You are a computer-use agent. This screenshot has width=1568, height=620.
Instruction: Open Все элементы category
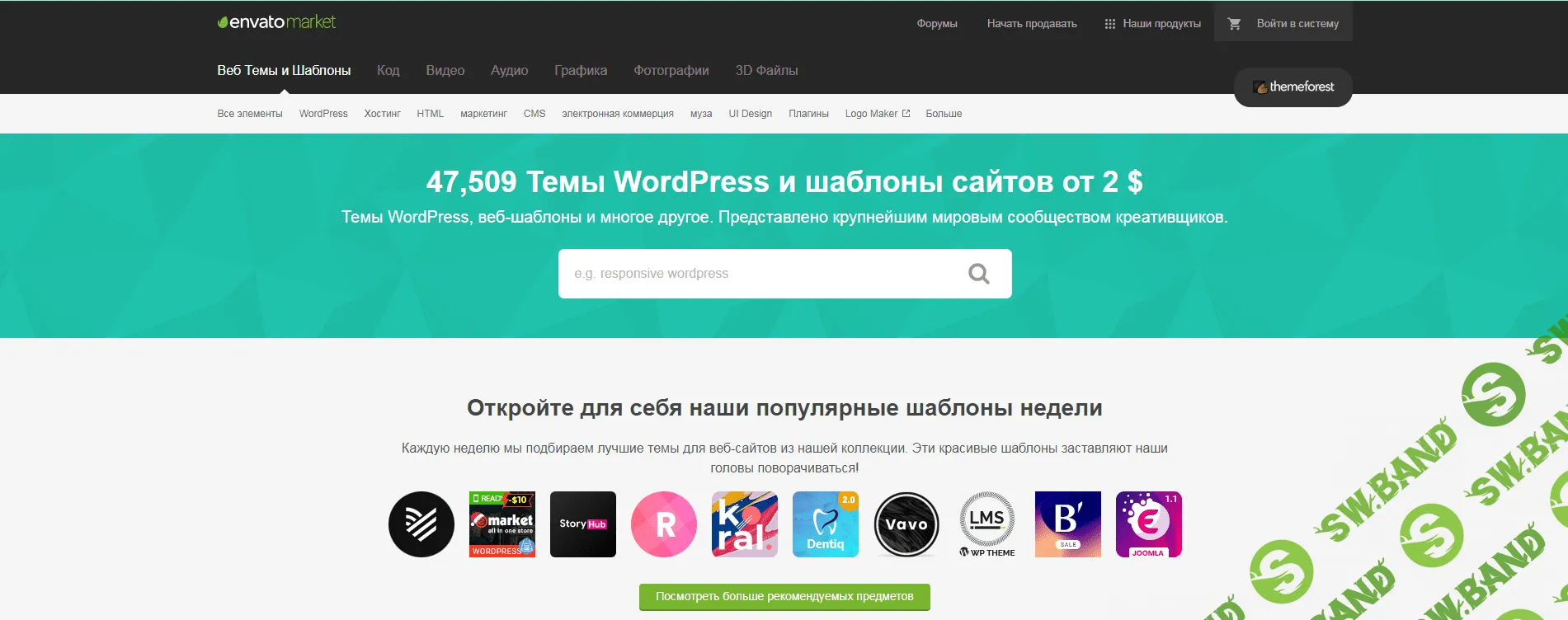(x=250, y=114)
